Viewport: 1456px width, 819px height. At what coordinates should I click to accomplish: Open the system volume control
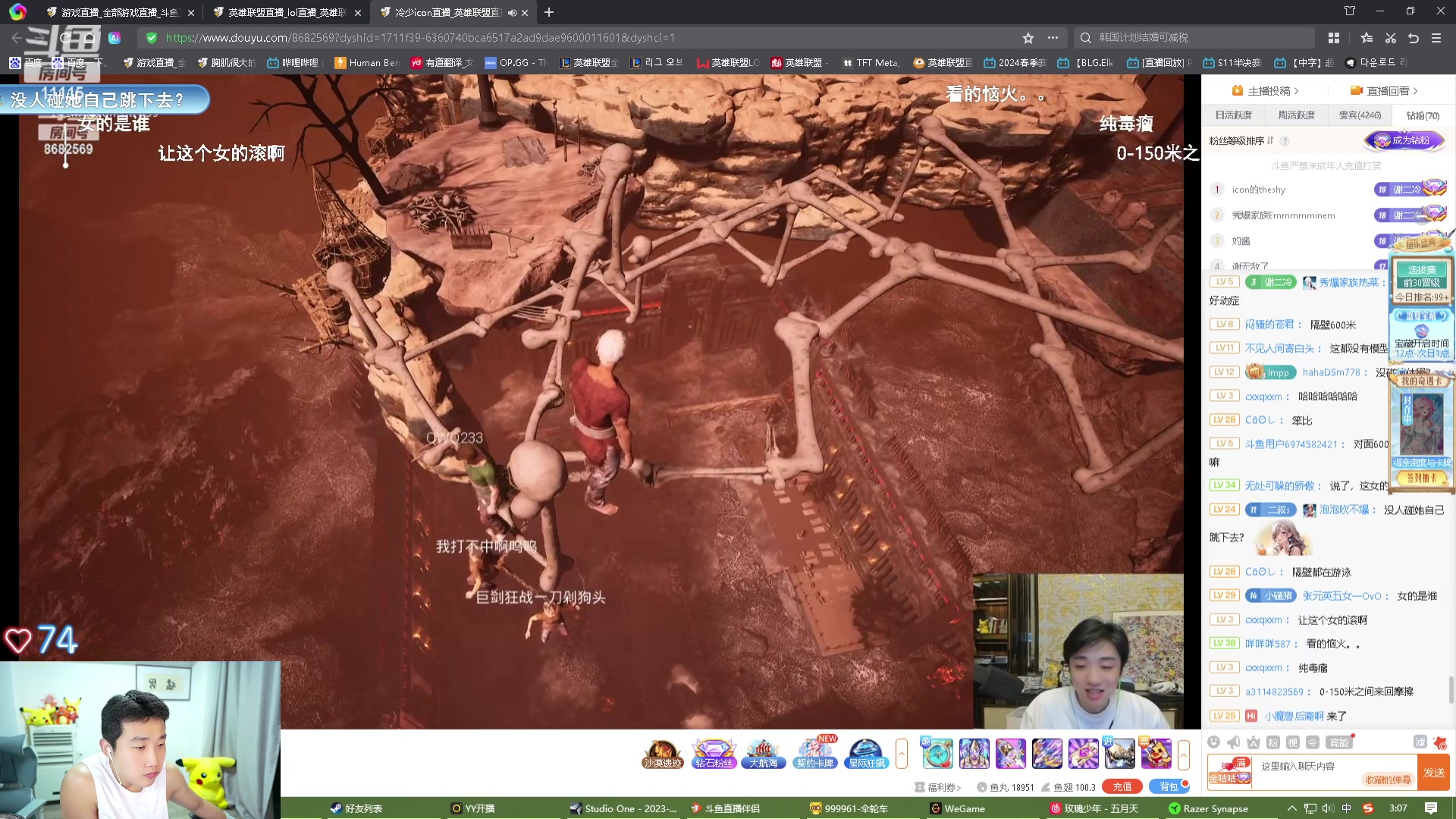pos(1328,808)
